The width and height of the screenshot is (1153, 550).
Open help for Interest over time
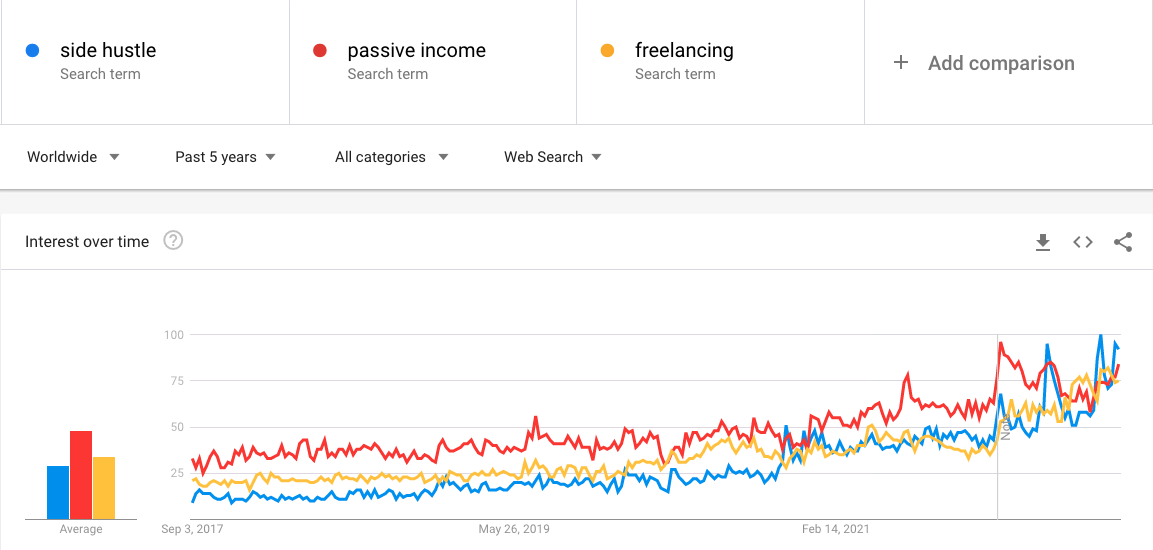point(173,241)
